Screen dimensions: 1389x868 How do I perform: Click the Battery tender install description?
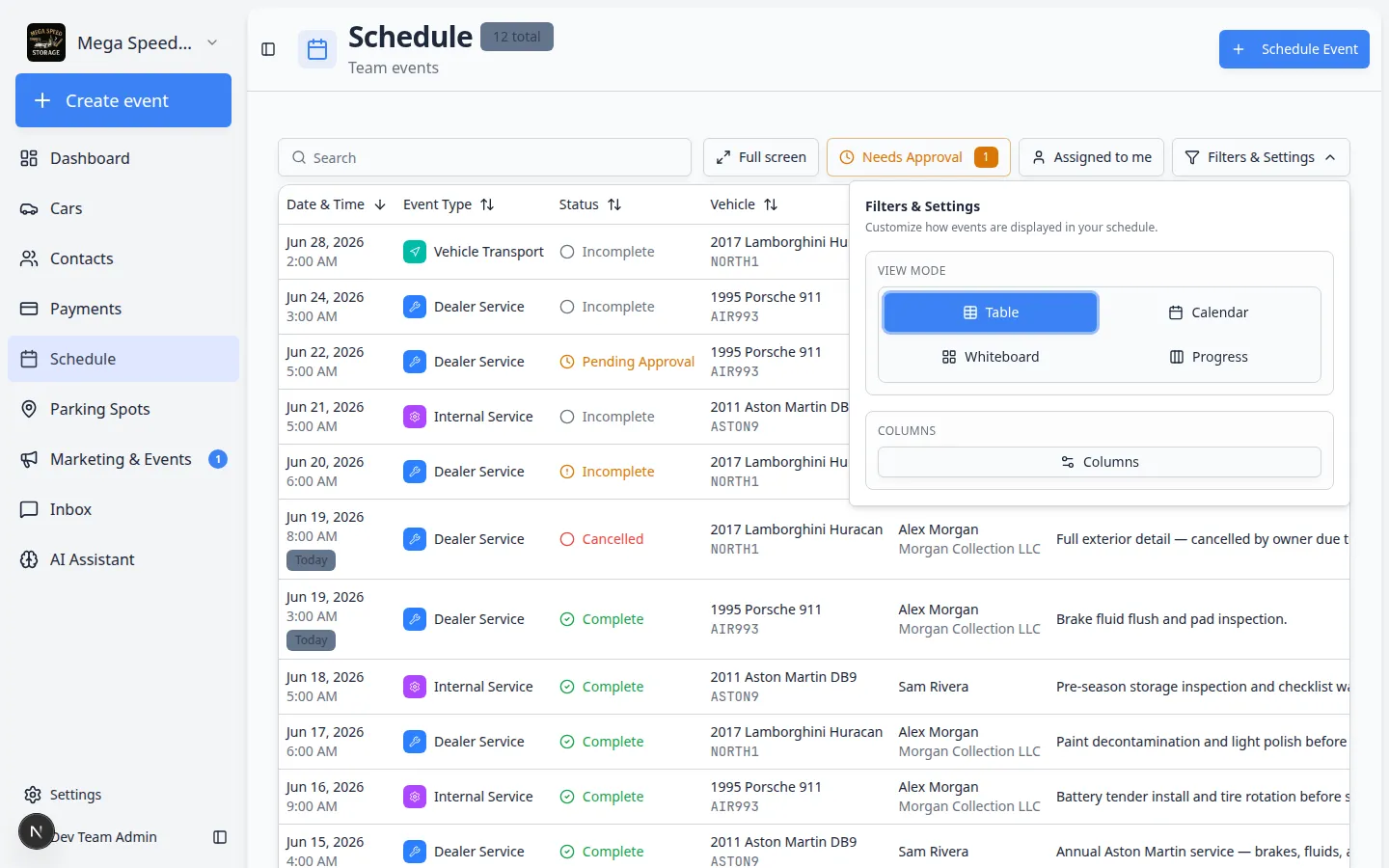pos(1203,797)
